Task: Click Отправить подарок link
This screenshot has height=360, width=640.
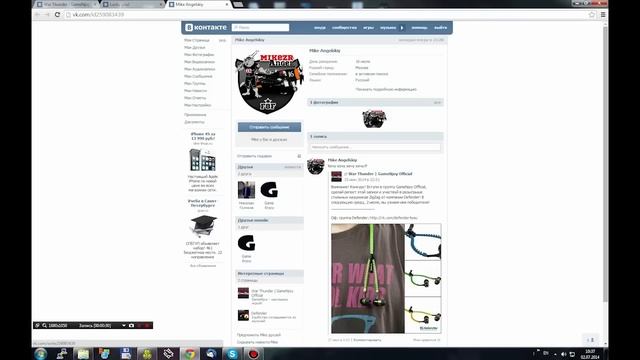Action: [254, 156]
